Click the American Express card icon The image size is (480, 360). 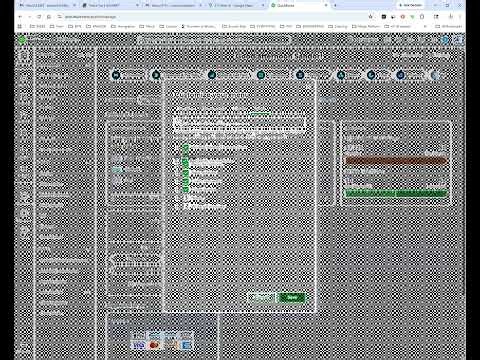click(186, 345)
